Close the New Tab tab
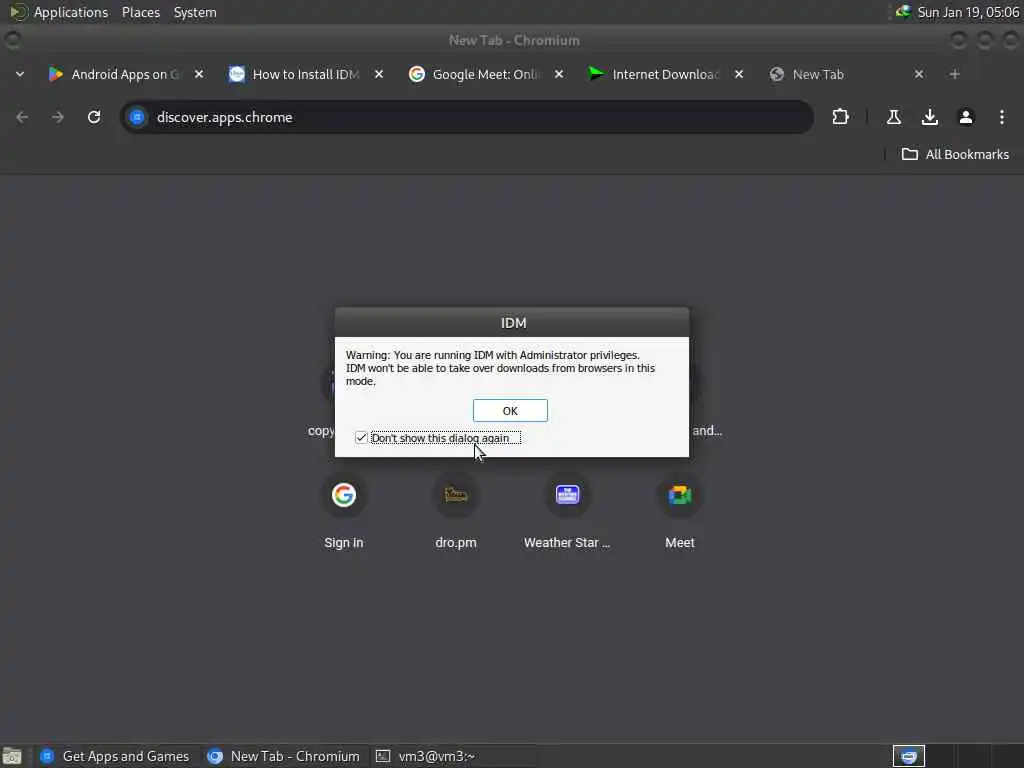Viewport: 1024px width, 768px height. click(x=919, y=74)
